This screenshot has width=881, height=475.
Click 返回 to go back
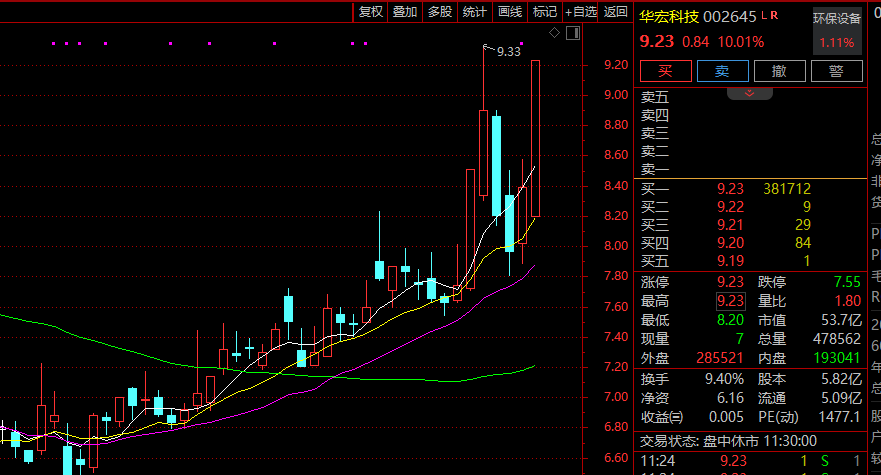click(616, 12)
